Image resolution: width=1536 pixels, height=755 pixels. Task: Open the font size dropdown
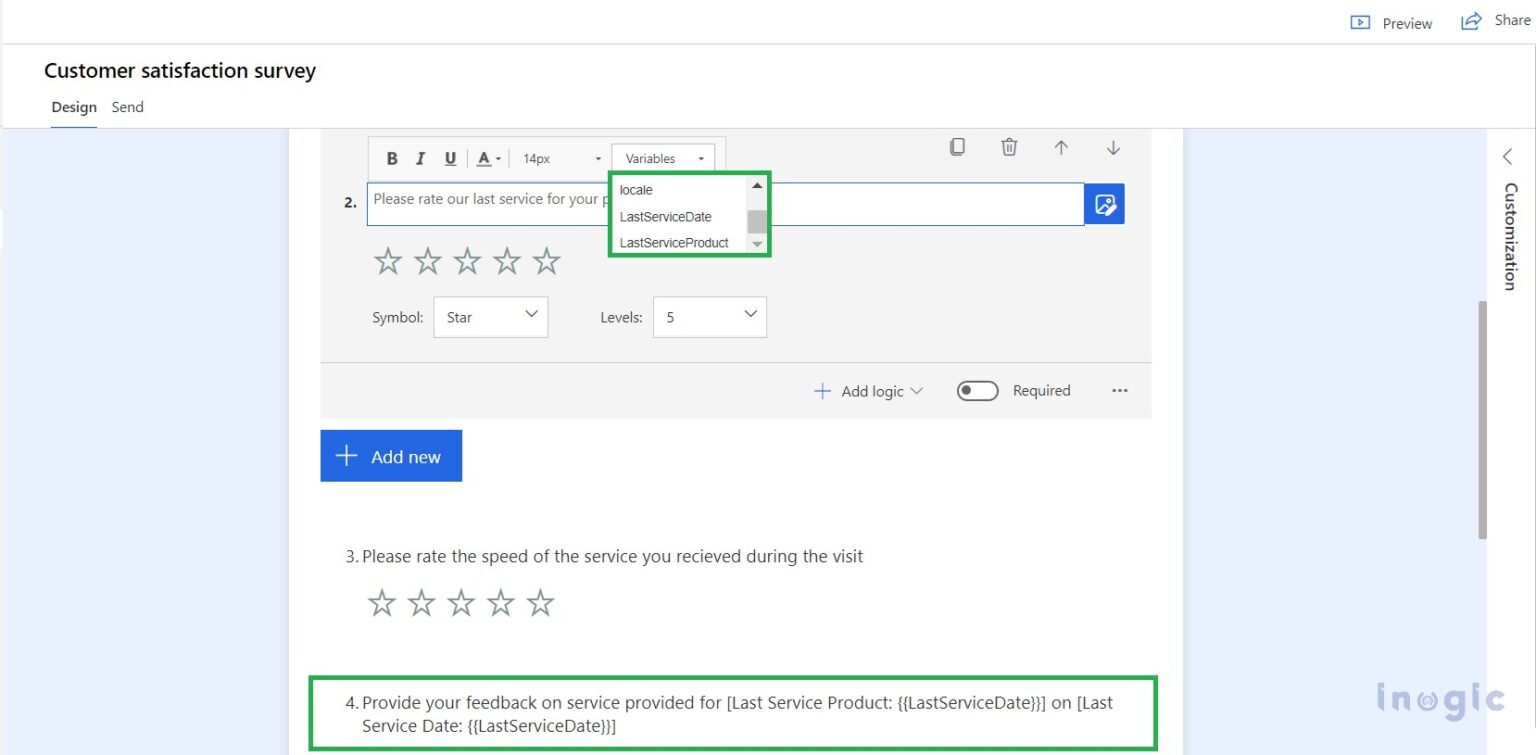click(x=556, y=158)
